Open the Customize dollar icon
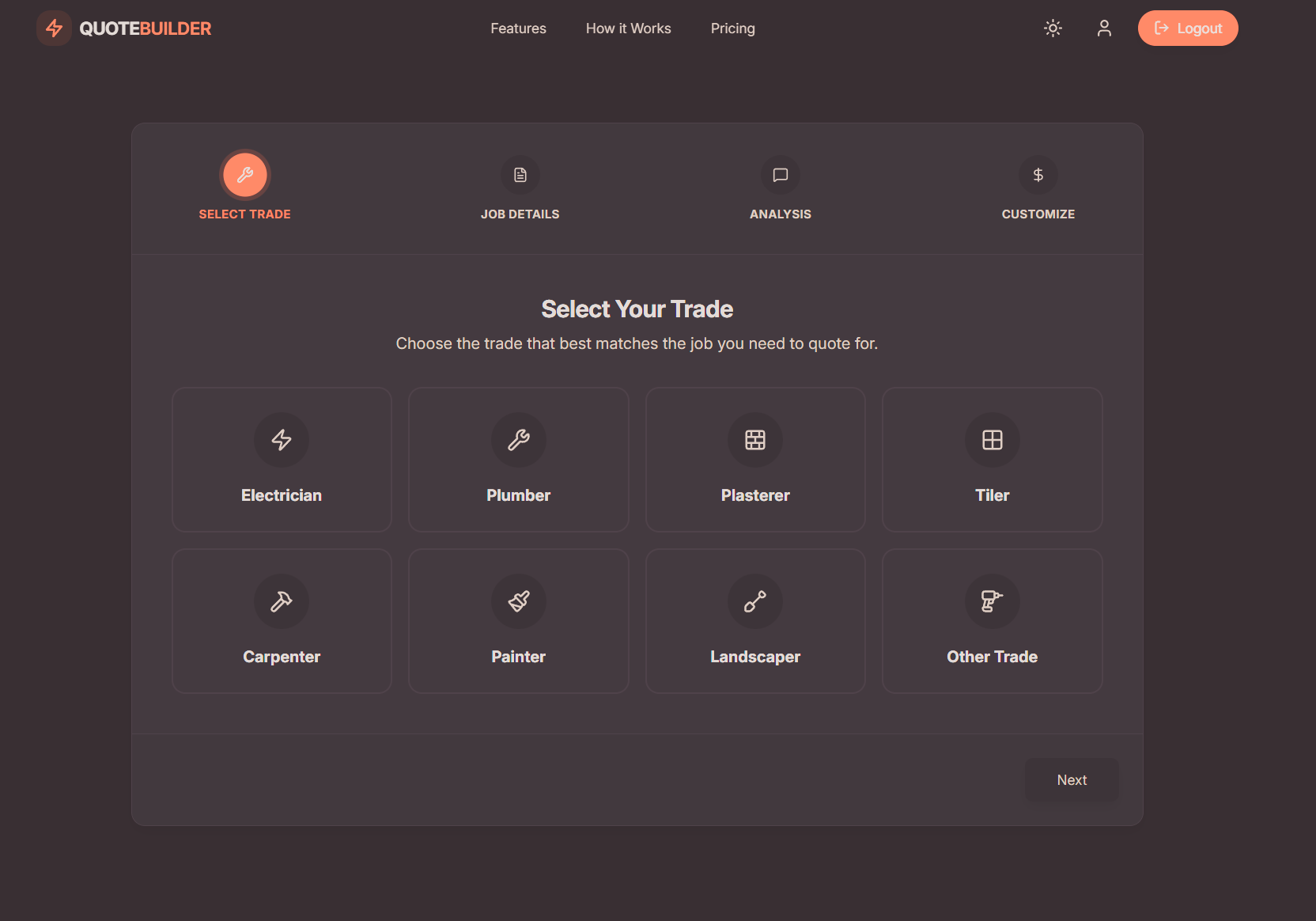1316x921 pixels. coord(1038,175)
